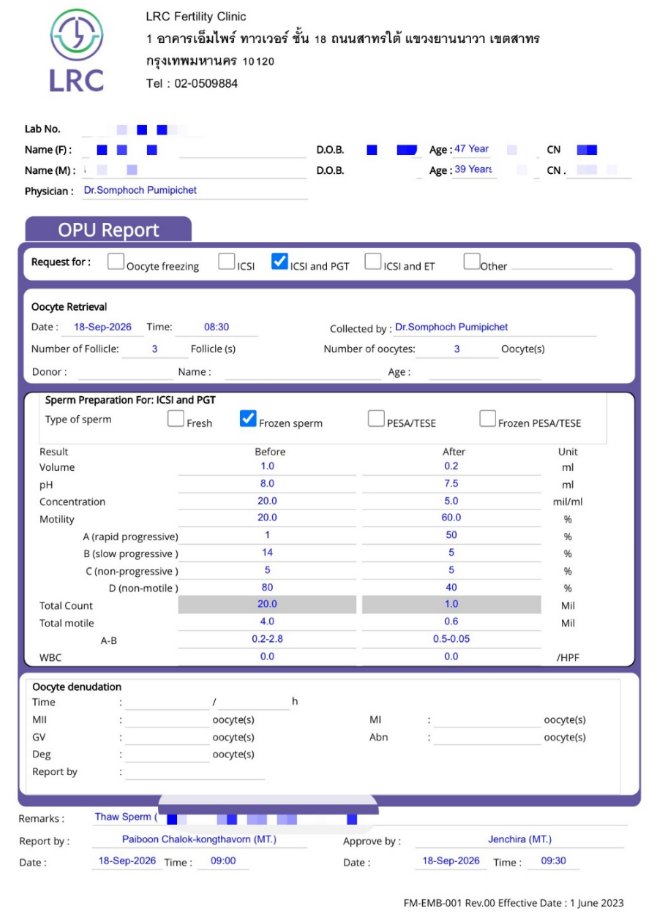655x919 pixels.
Task: Select A-B Before value 0.2-2.8
Action: coord(267,639)
